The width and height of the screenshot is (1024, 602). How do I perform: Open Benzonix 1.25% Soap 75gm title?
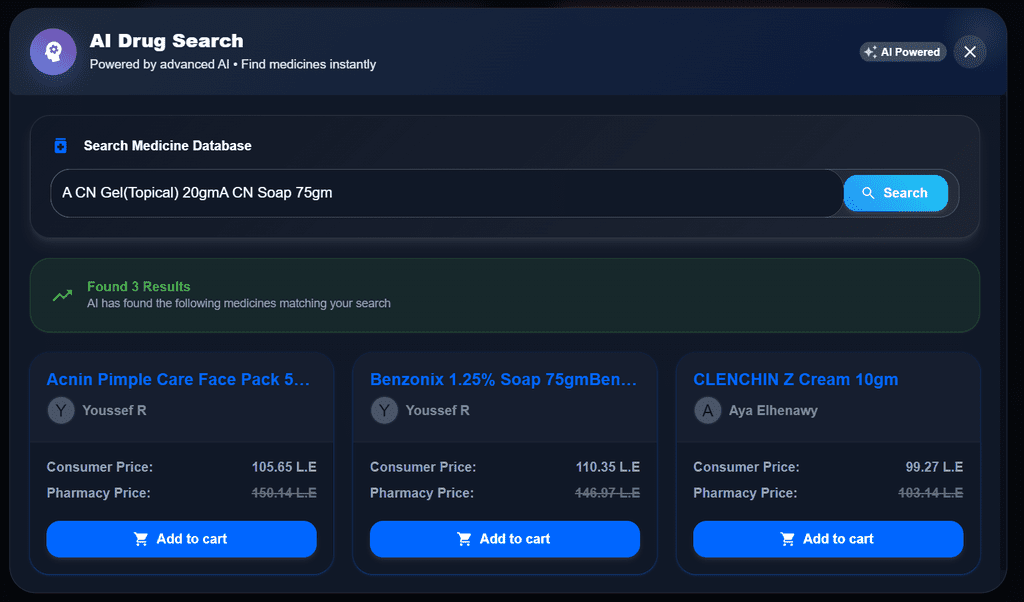pos(503,379)
